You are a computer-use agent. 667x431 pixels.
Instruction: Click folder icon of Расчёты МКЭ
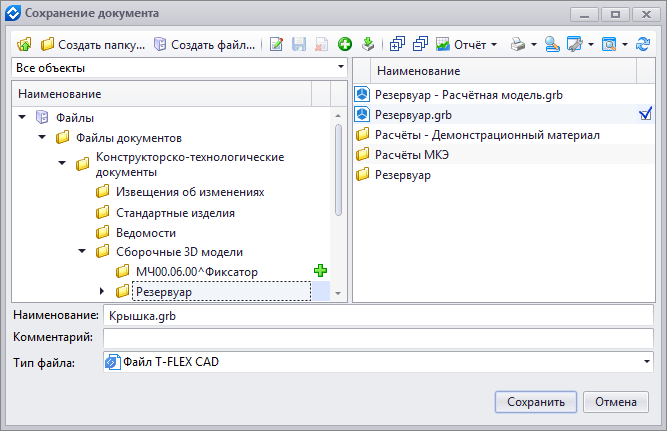coord(362,154)
